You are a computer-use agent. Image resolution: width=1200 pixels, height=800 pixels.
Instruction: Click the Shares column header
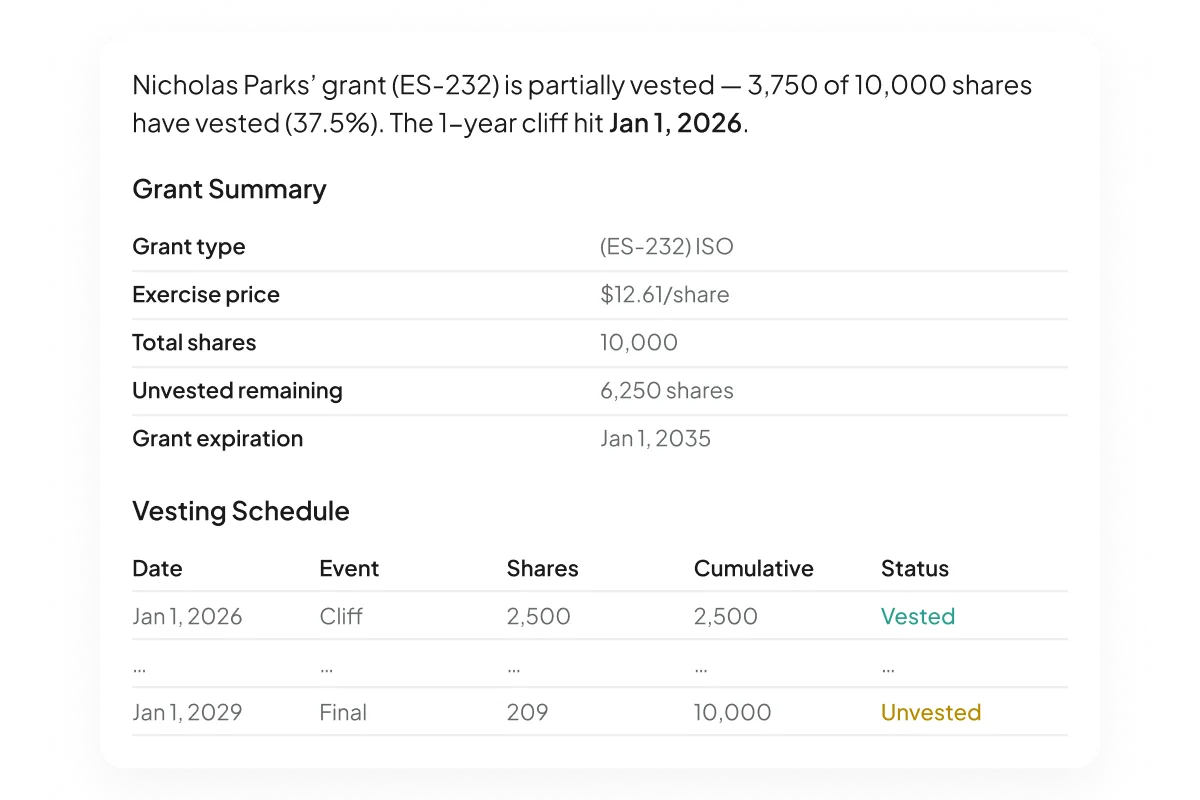(542, 568)
